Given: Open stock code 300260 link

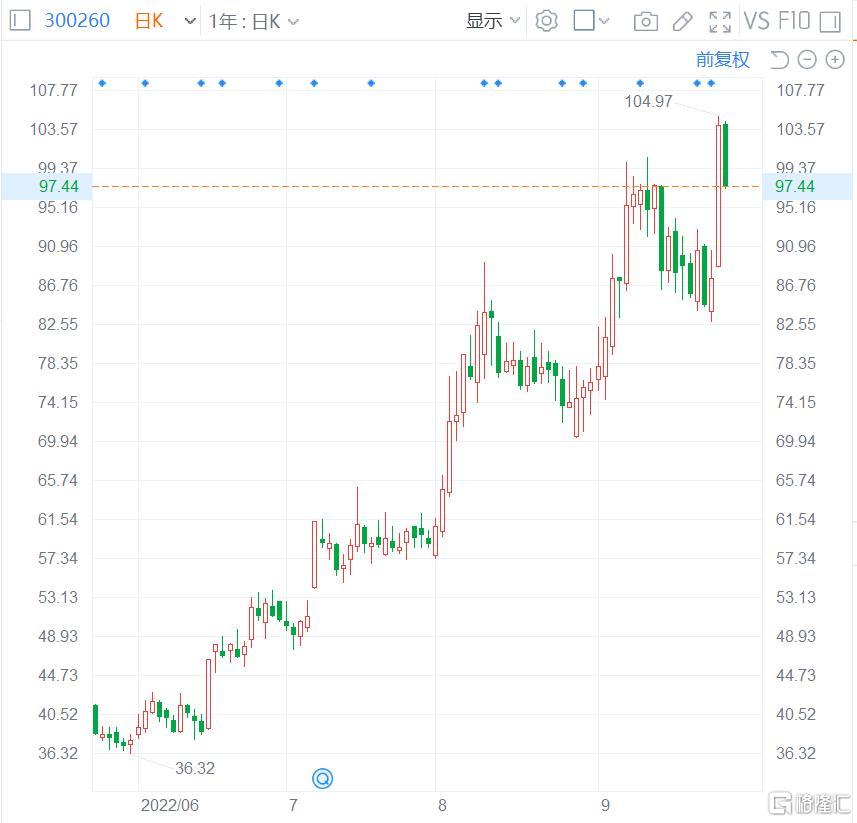Looking at the screenshot, I should [77, 21].
